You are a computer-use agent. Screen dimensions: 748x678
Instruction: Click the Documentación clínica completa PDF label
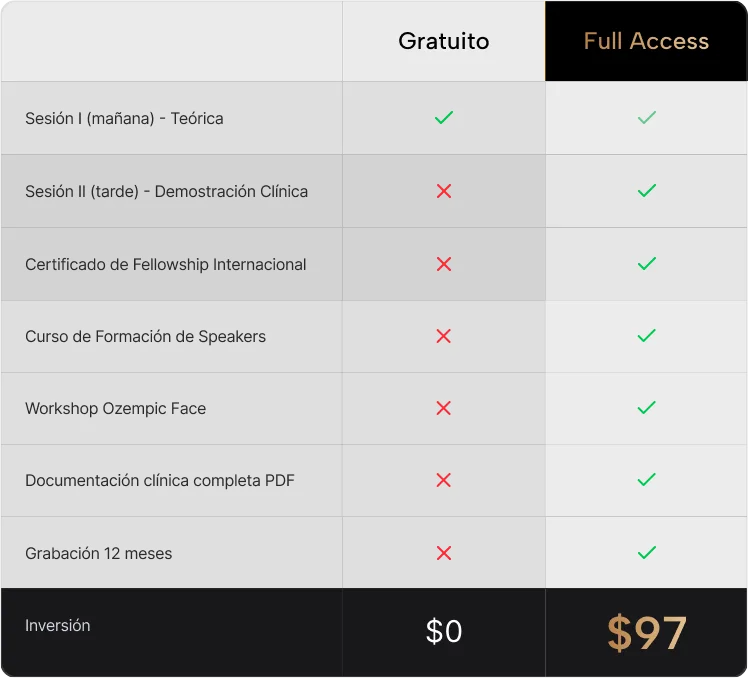tap(160, 480)
